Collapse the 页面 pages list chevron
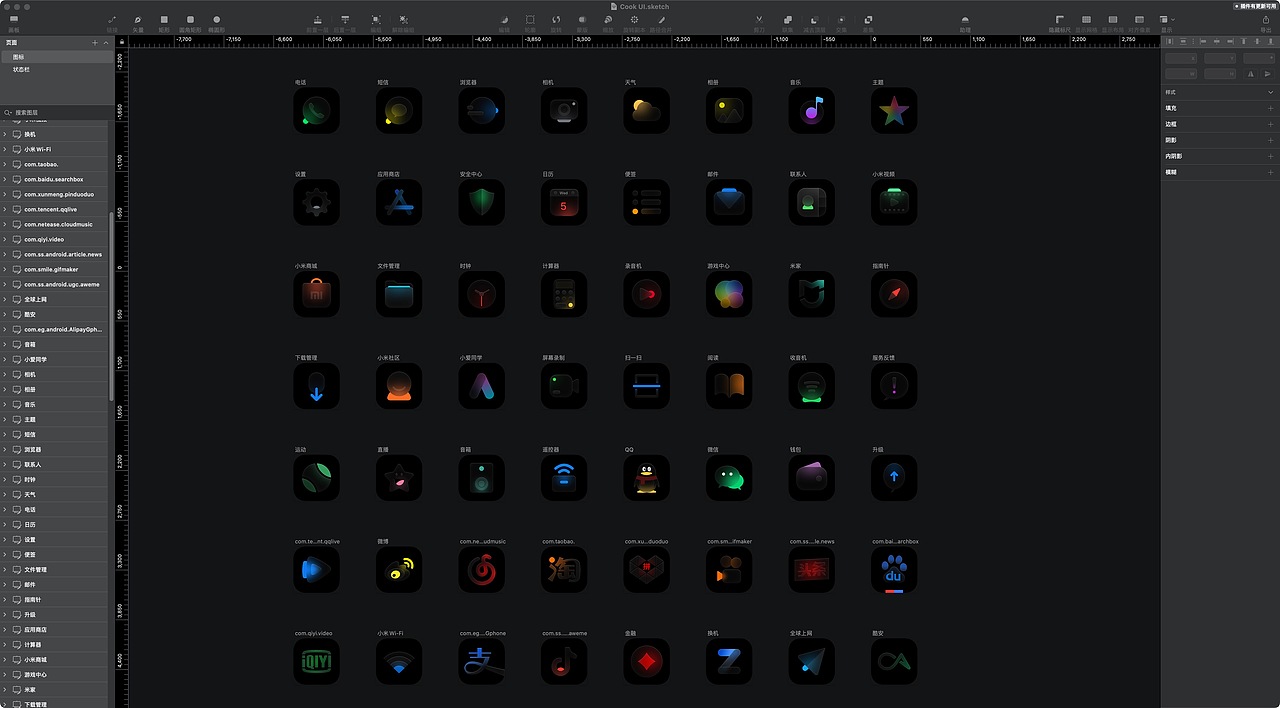1280x708 pixels. coord(106,43)
